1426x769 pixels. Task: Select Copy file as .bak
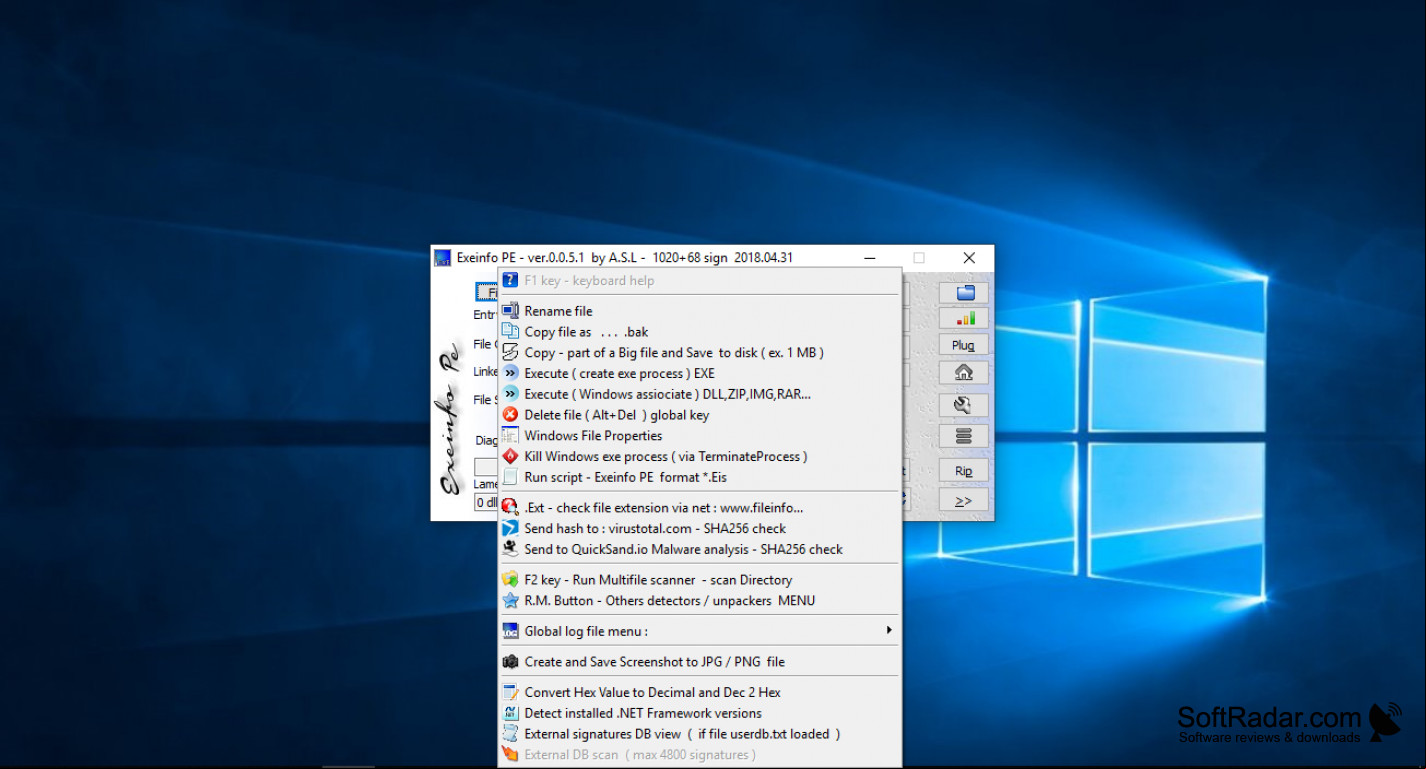pos(699,332)
